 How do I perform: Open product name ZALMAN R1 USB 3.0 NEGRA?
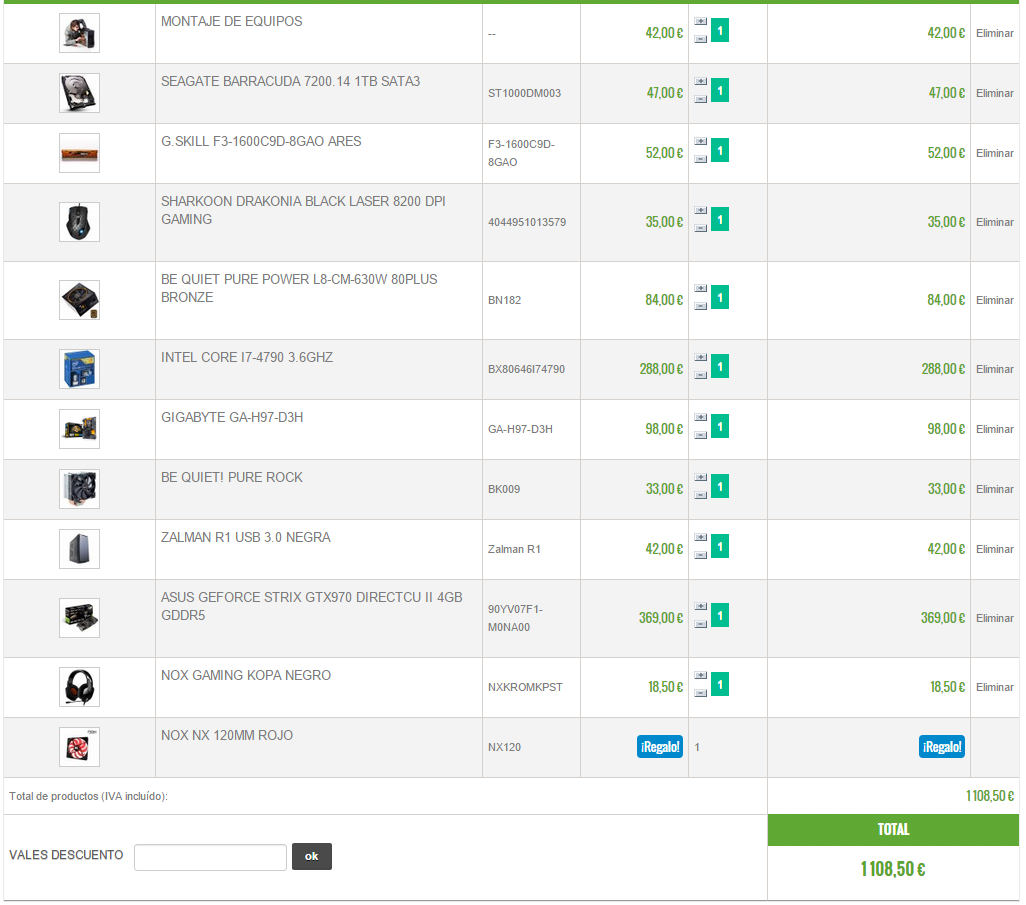coord(246,537)
